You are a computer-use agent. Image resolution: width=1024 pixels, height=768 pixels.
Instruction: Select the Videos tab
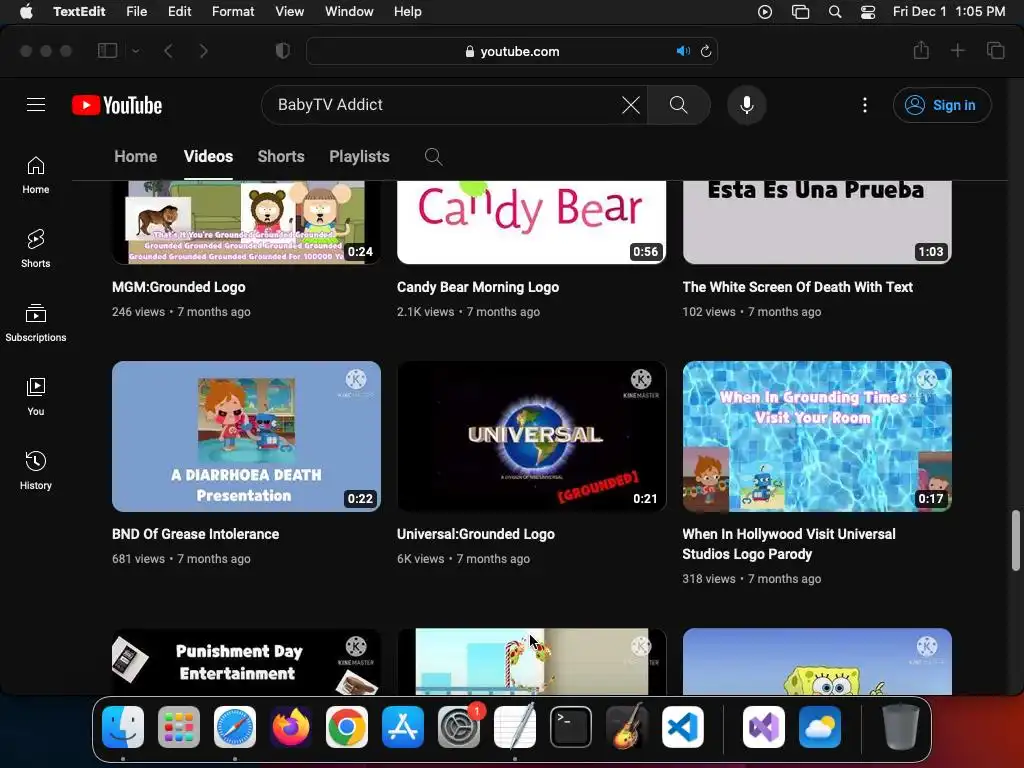click(208, 157)
